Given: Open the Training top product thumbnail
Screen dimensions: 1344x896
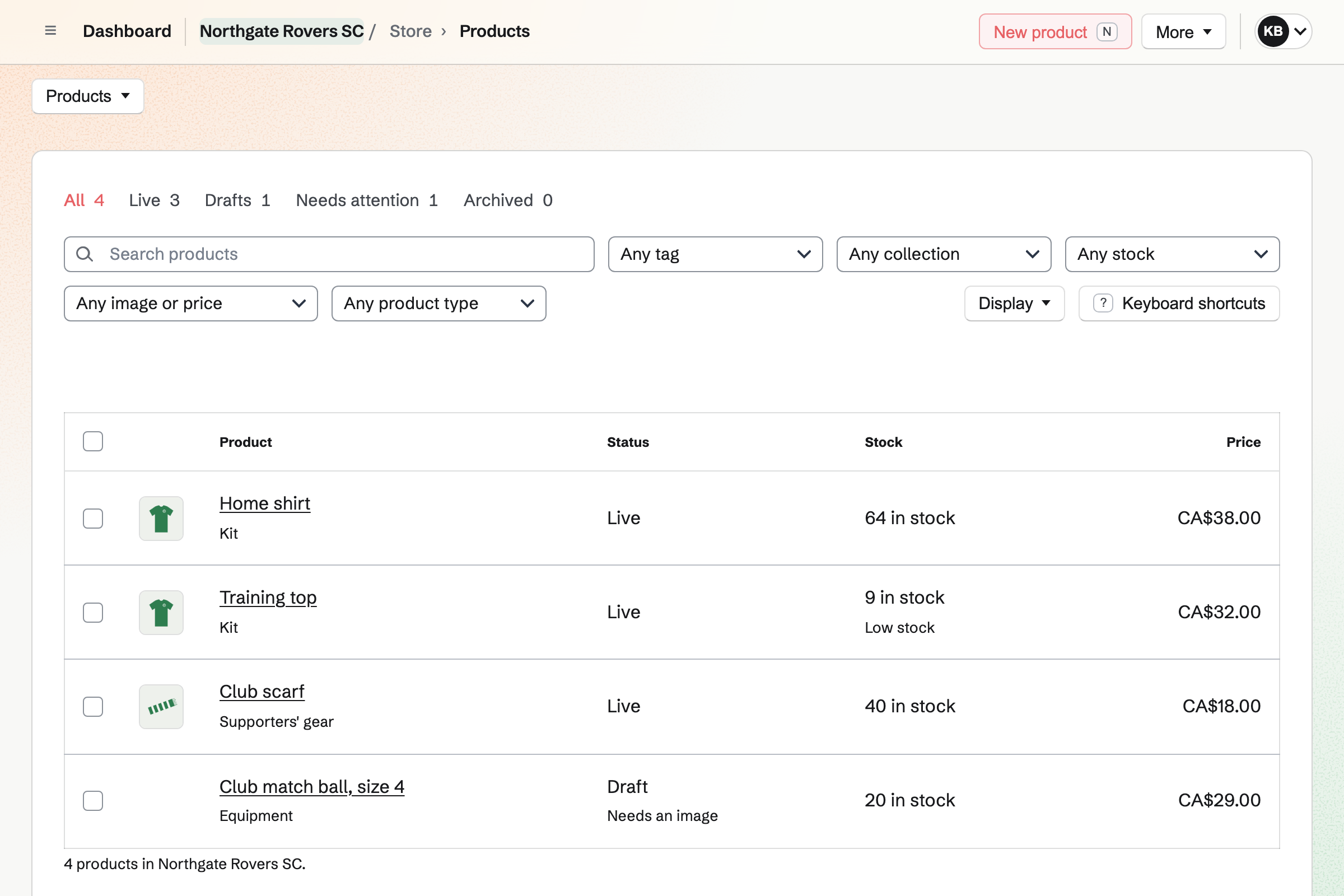Looking at the screenshot, I should click(x=161, y=613).
